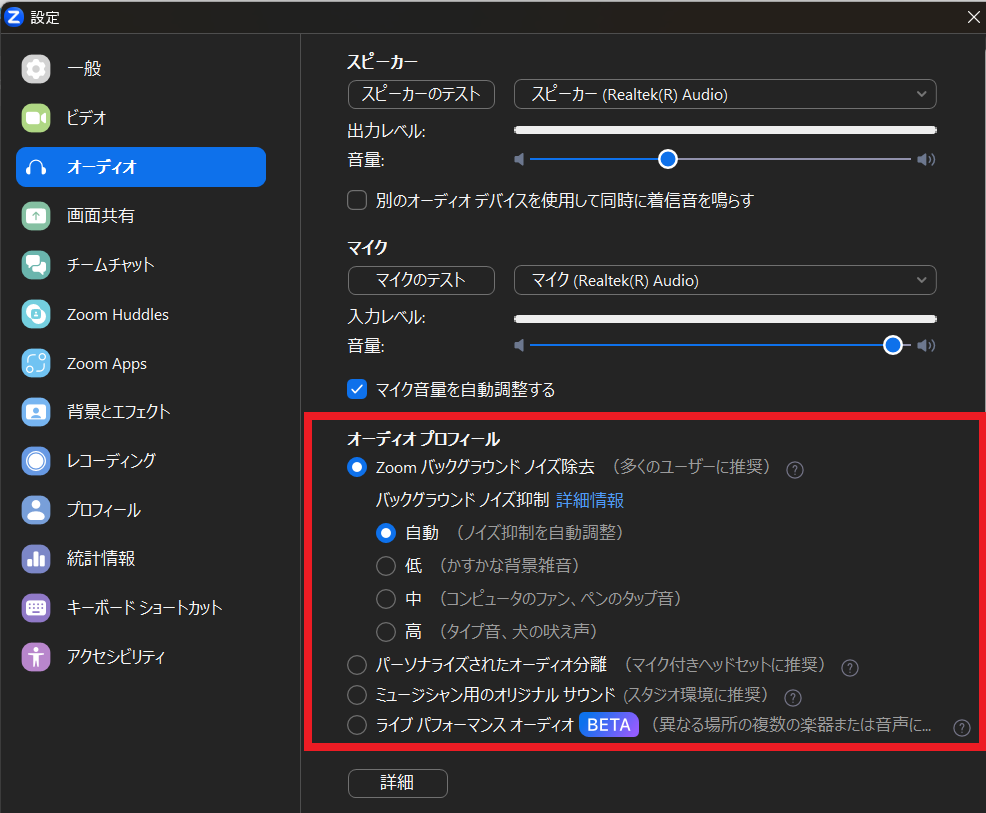The height and width of the screenshot is (813, 986).
Task: Click スピーカーのテスト button
Action: 421,94
